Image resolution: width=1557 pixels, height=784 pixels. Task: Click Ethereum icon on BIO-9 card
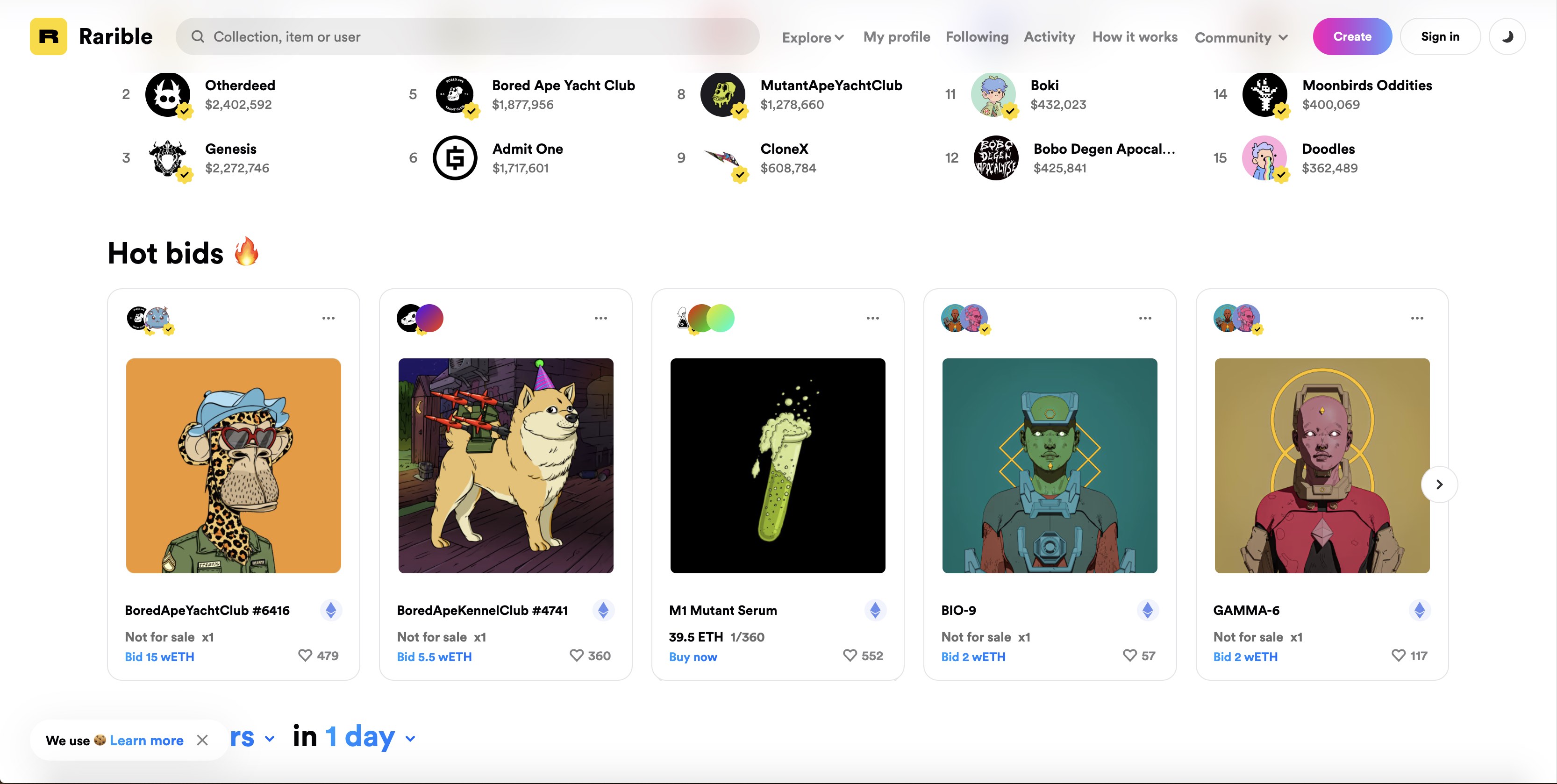pos(1147,610)
